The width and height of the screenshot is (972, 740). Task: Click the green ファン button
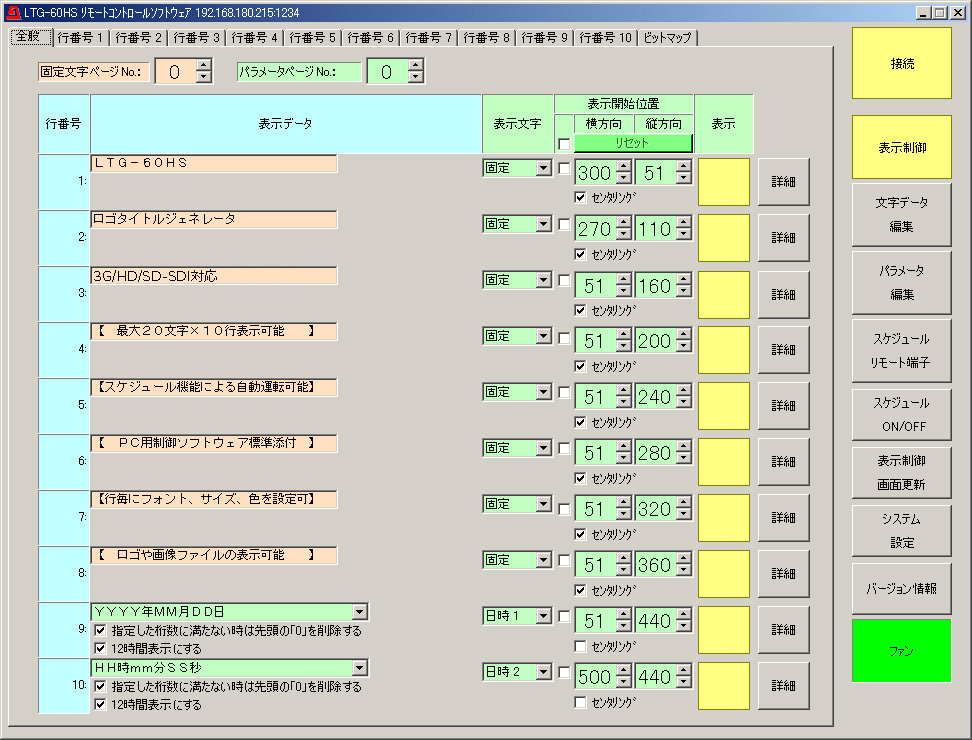point(900,651)
